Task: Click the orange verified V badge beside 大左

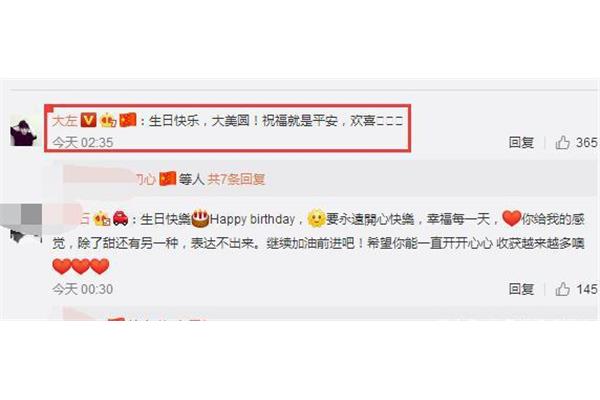Action: [89, 121]
